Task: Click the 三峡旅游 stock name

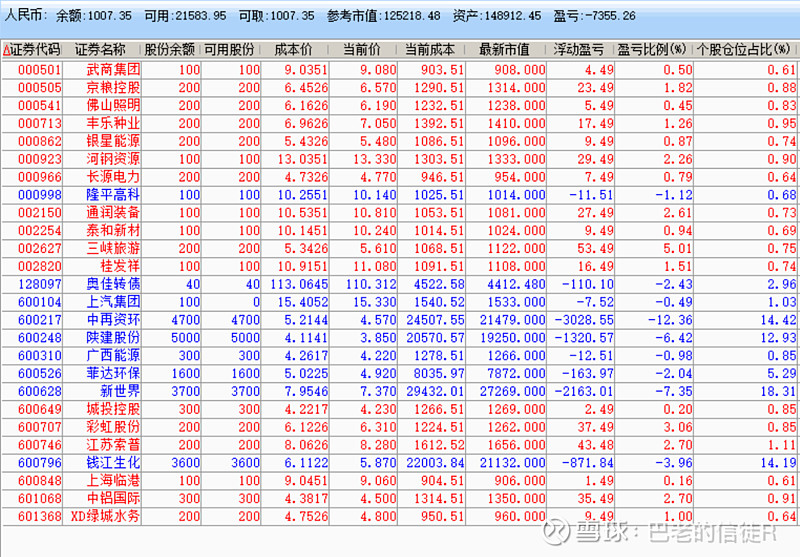Action: pyautogui.click(x=113, y=248)
